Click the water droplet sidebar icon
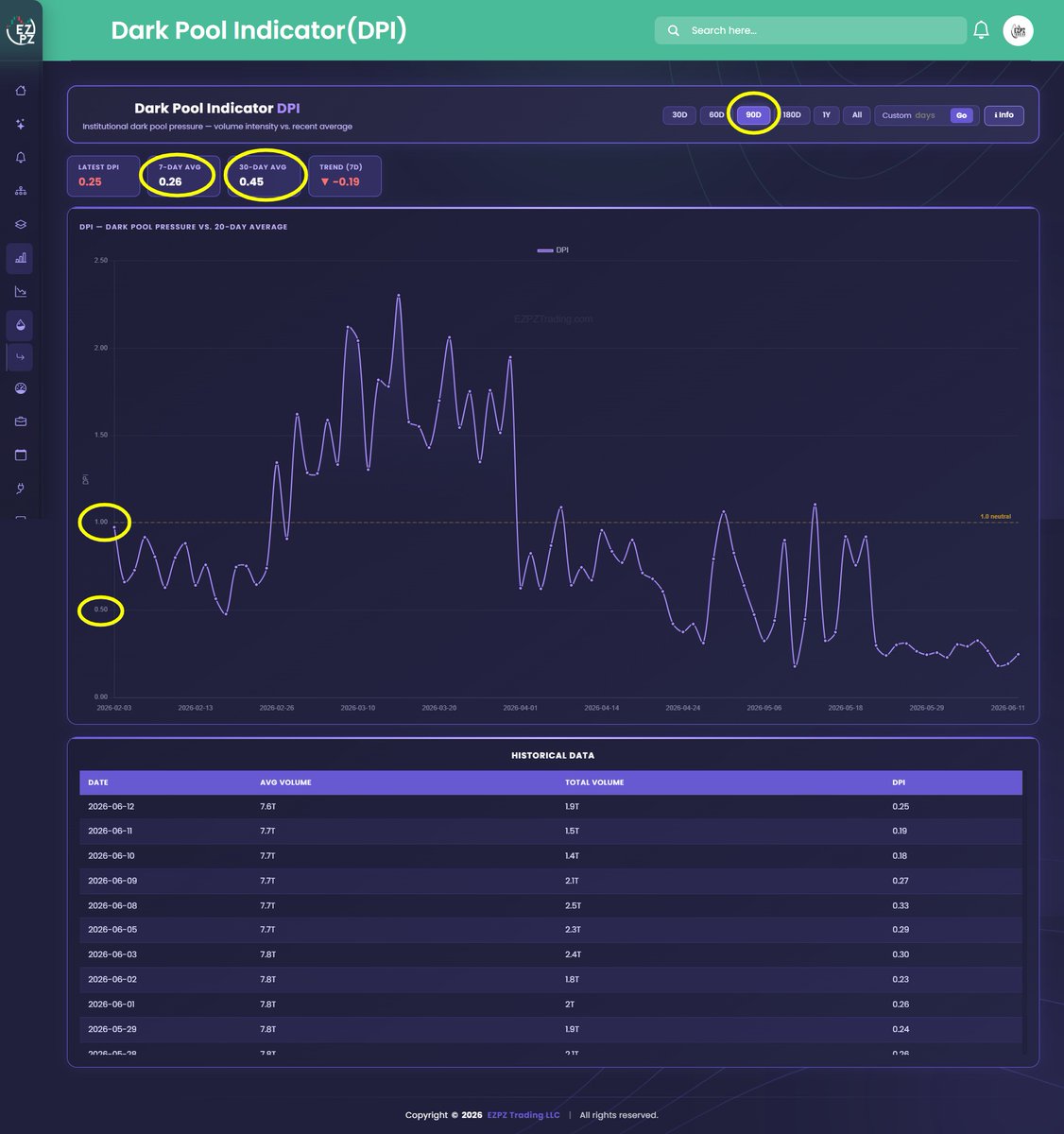This screenshot has height=1134, width=1064. [x=21, y=324]
